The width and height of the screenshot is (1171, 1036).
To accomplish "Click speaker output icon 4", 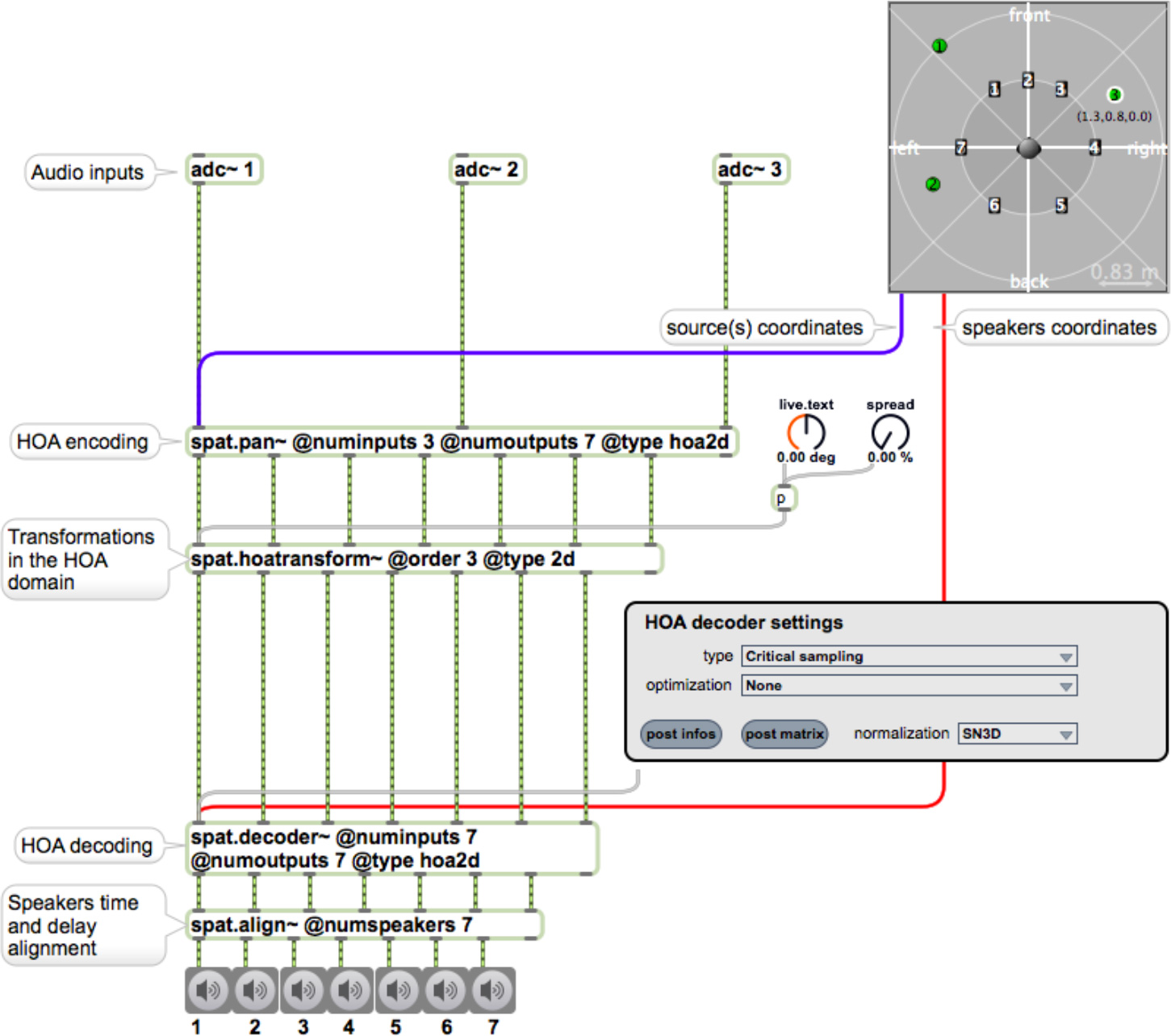I will pyautogui.click(x=349, y=990).
